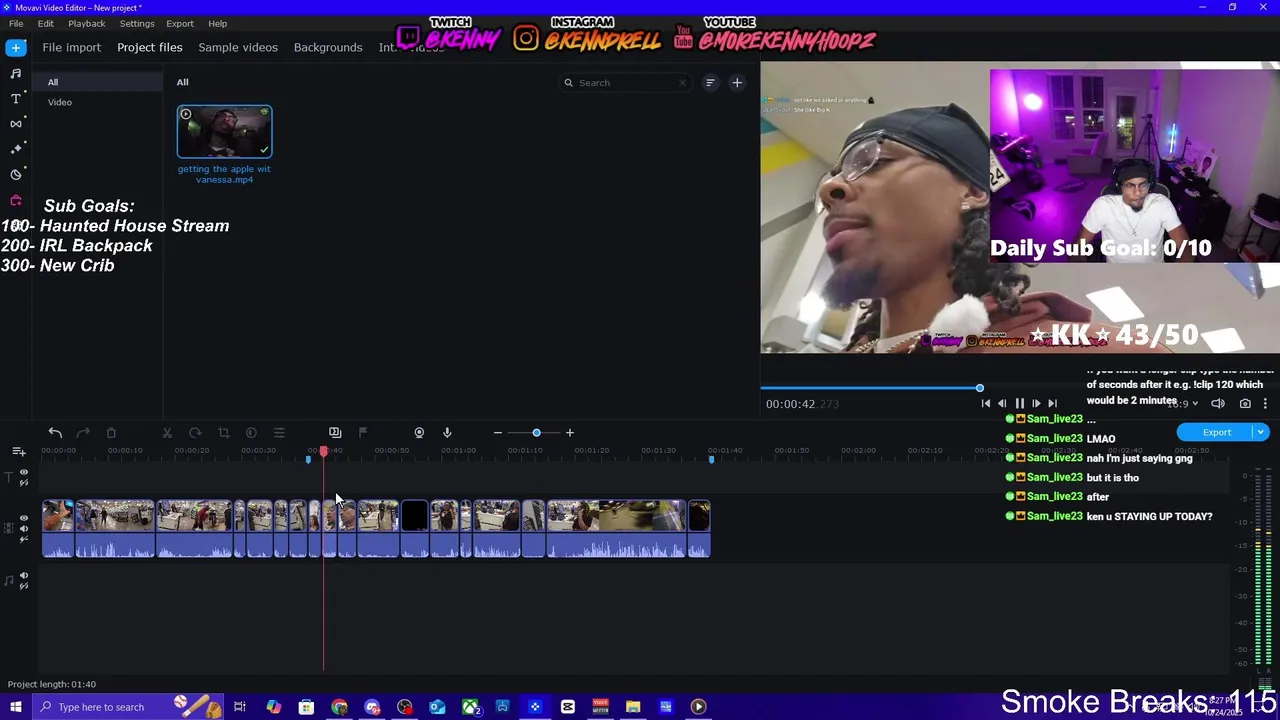Zoom out timeline with minus icon
This screenshot has width=1280, height=720.
point(498,433)
